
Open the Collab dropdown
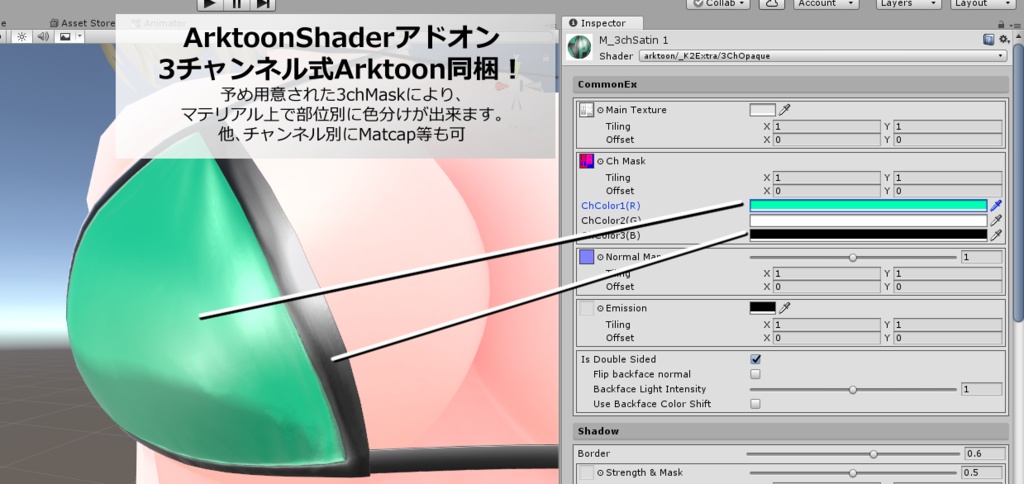coord(719,3)
